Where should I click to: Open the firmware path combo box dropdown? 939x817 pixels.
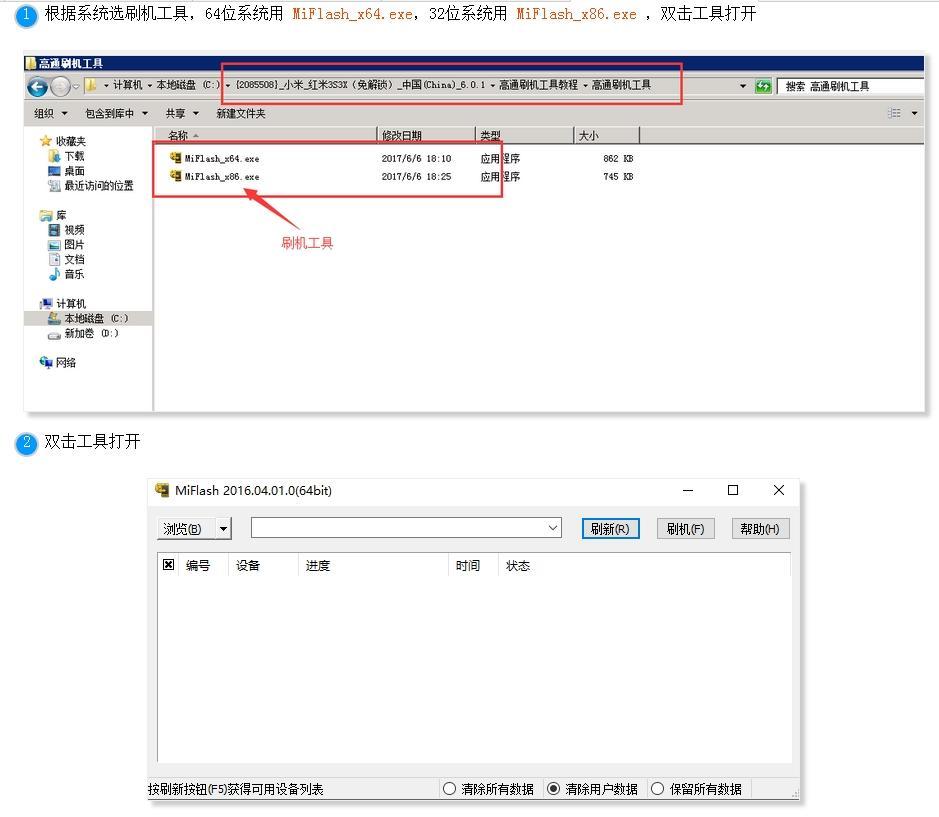(x=553, y=528)
